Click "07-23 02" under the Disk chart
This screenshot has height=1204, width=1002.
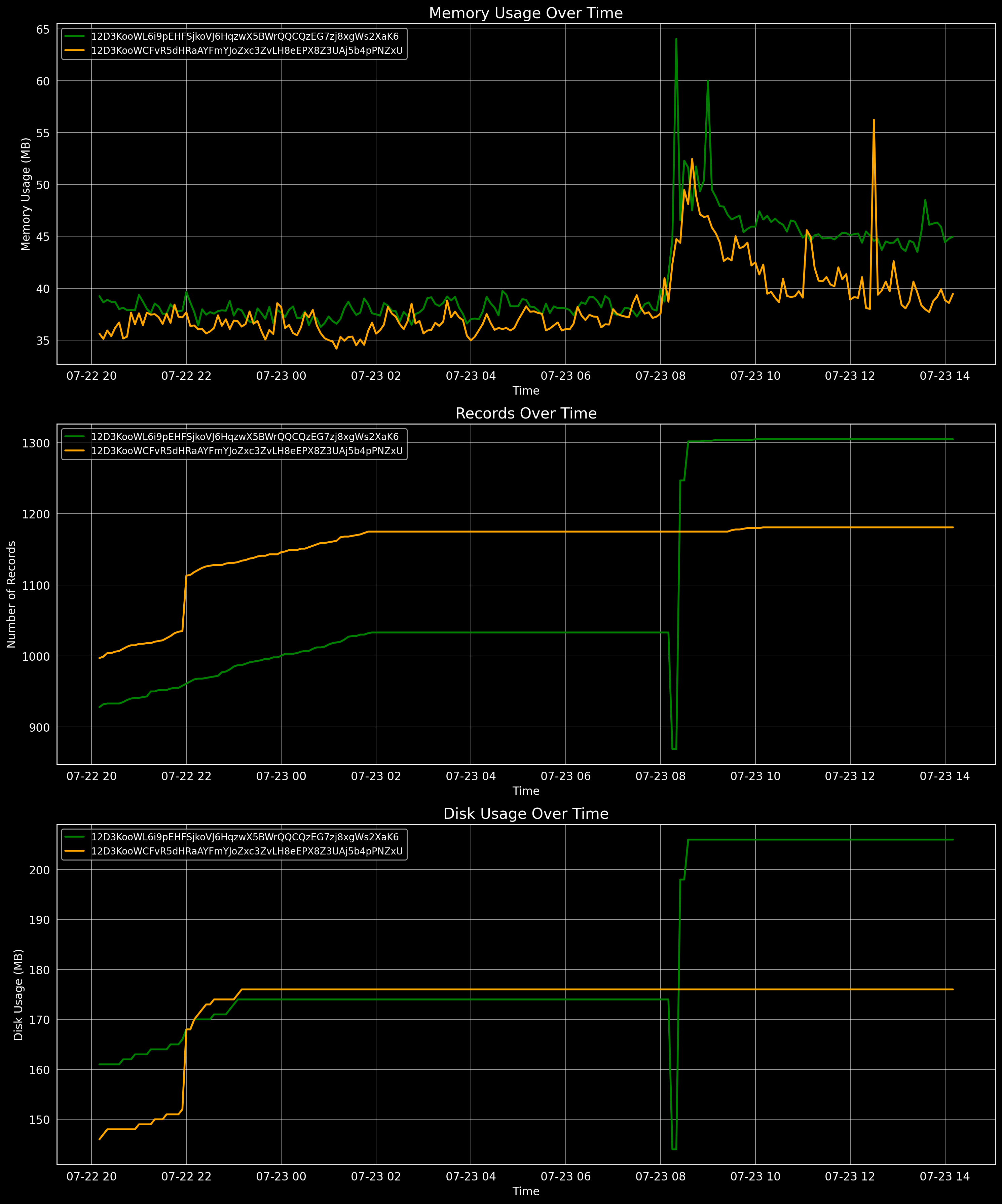(x=376, y=1176)
